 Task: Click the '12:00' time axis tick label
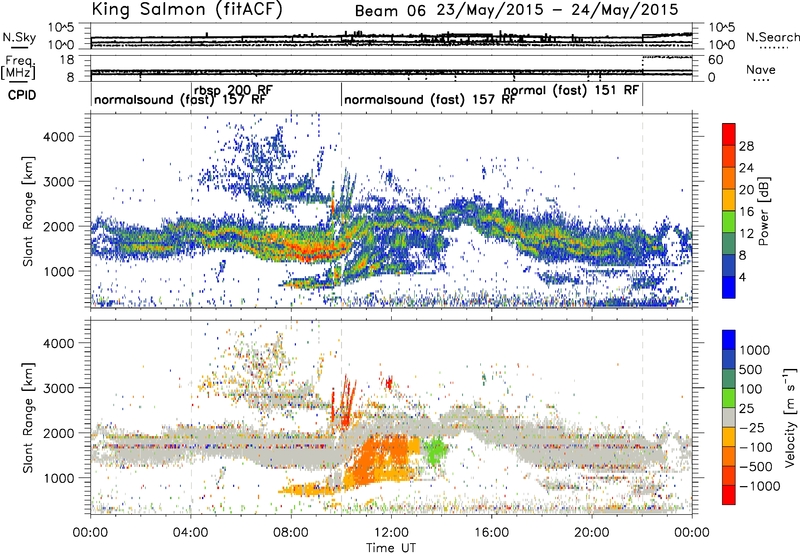pyautogui.click(x=391, y=533)
